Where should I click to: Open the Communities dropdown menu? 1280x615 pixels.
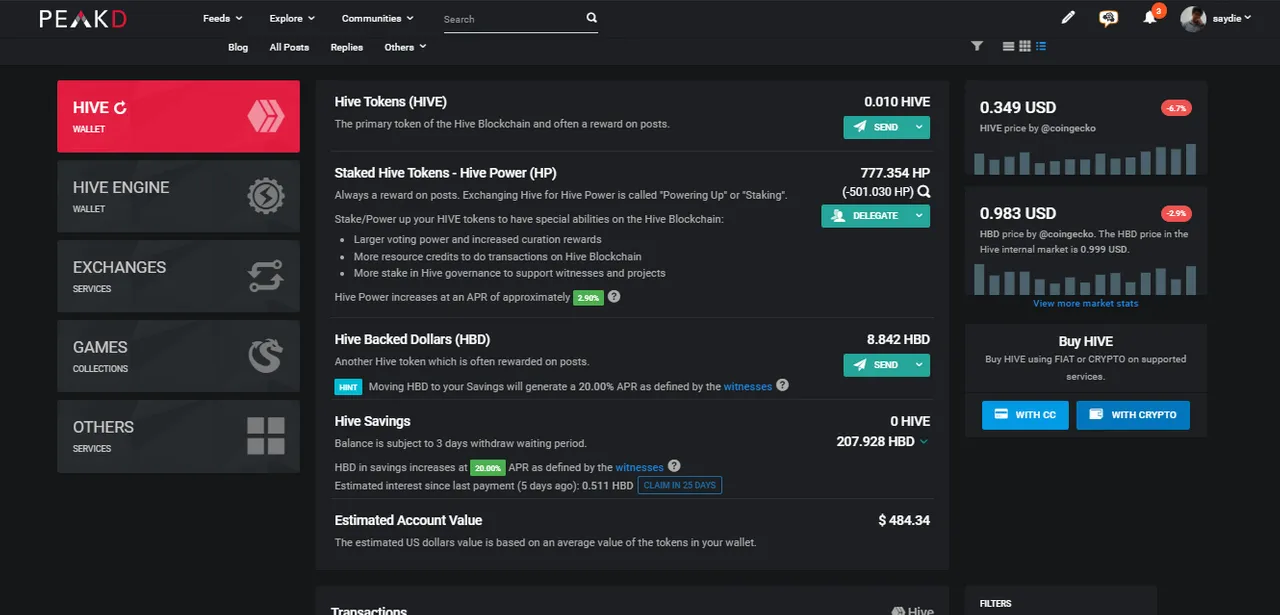coord(378,18)
